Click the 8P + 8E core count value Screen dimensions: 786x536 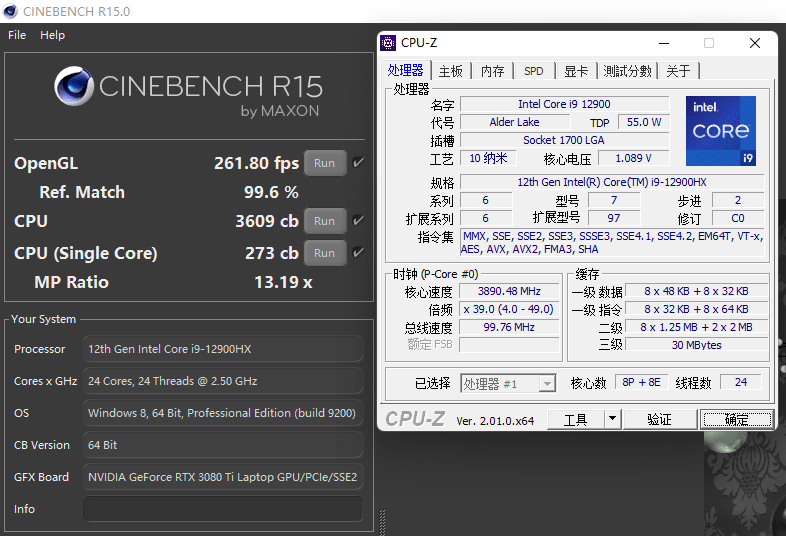[642, 382]
